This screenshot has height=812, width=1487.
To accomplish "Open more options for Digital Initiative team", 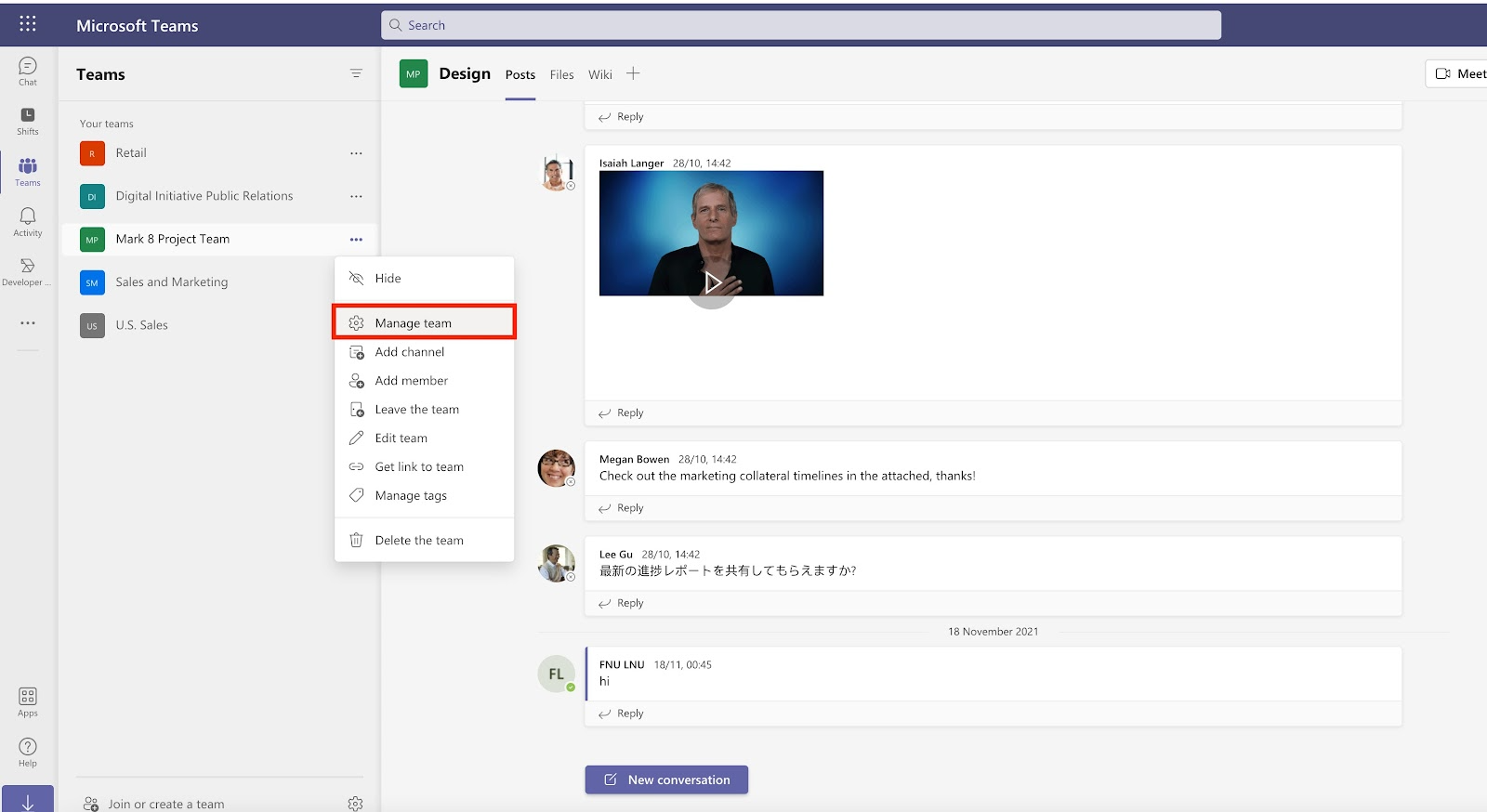I will pyautogui.click(x=356, y=196).
